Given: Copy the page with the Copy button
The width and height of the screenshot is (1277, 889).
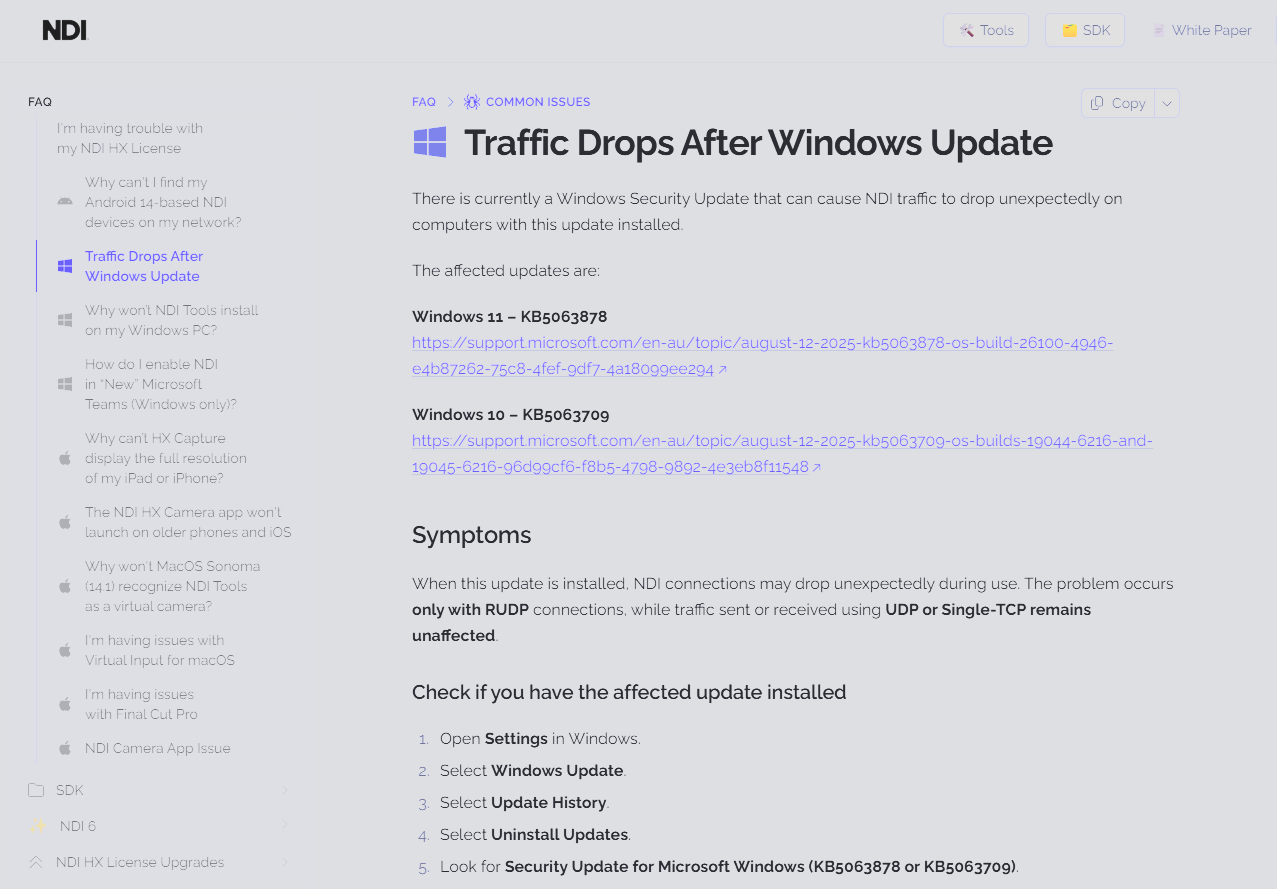Looking at the screenshot, I should (1118, 103).
